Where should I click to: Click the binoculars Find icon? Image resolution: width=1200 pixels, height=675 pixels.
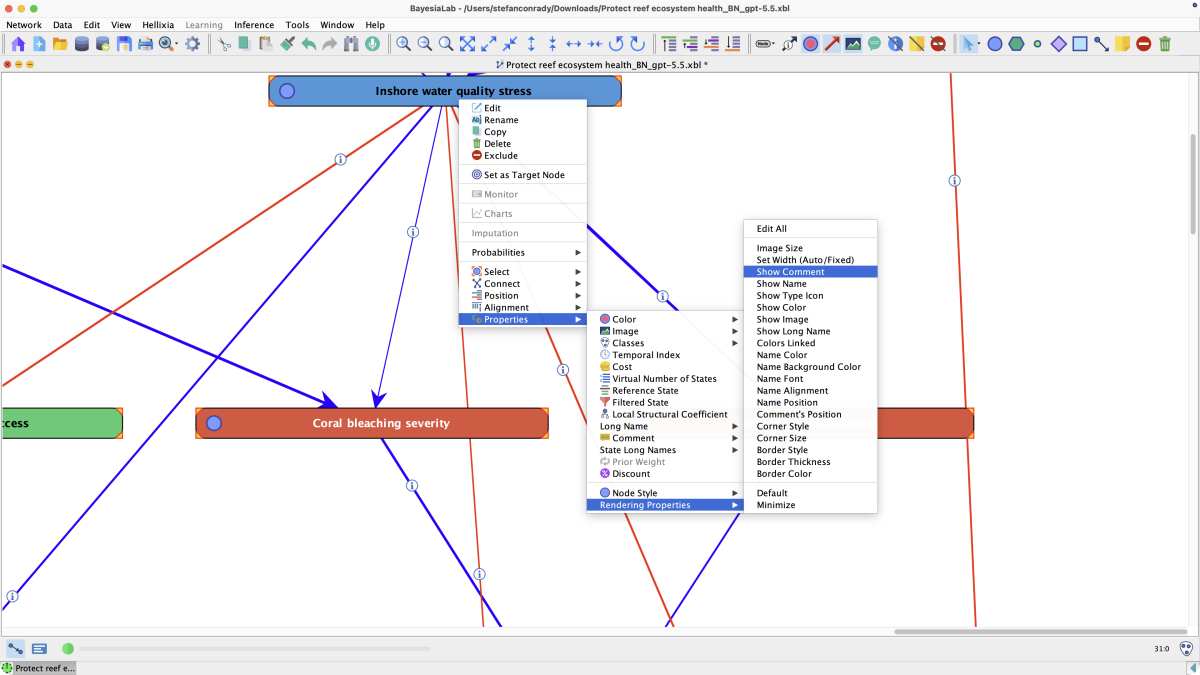tap(351, 44)
